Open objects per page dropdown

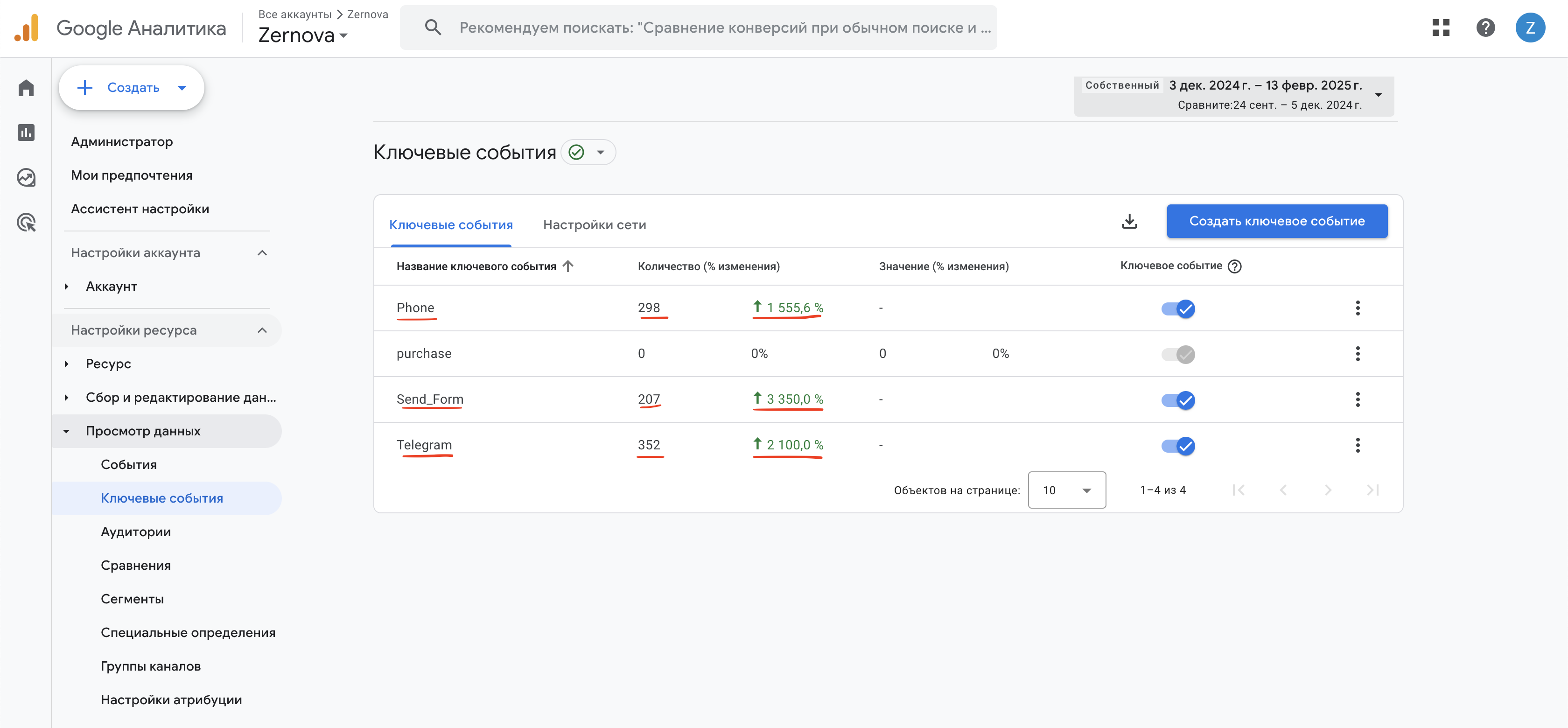(x=1066, y=490)
